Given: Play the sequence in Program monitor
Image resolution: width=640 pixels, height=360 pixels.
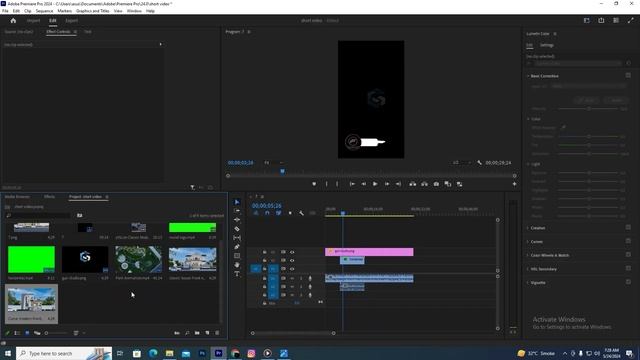Looking at the screenshot, I should pos(375,184).
